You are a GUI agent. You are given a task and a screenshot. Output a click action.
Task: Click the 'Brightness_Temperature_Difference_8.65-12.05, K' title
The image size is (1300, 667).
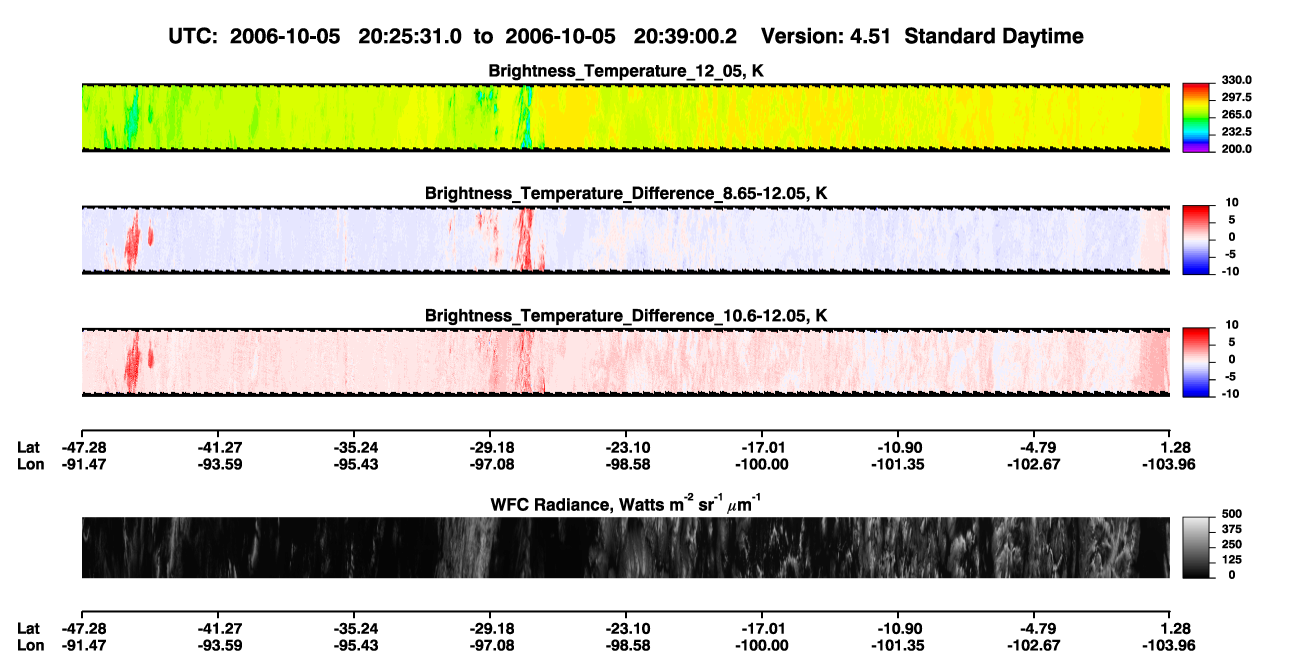(x=626, y=193)
